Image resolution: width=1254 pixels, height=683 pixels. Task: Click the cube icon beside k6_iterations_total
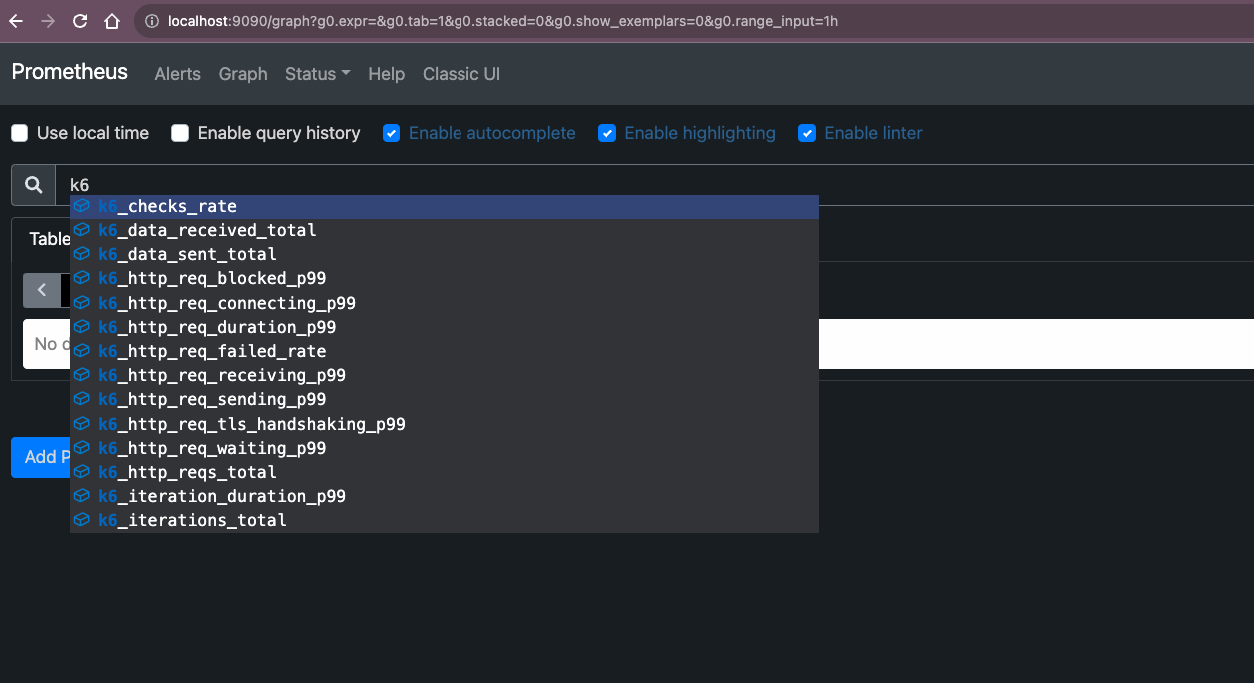tap(82, 520)
